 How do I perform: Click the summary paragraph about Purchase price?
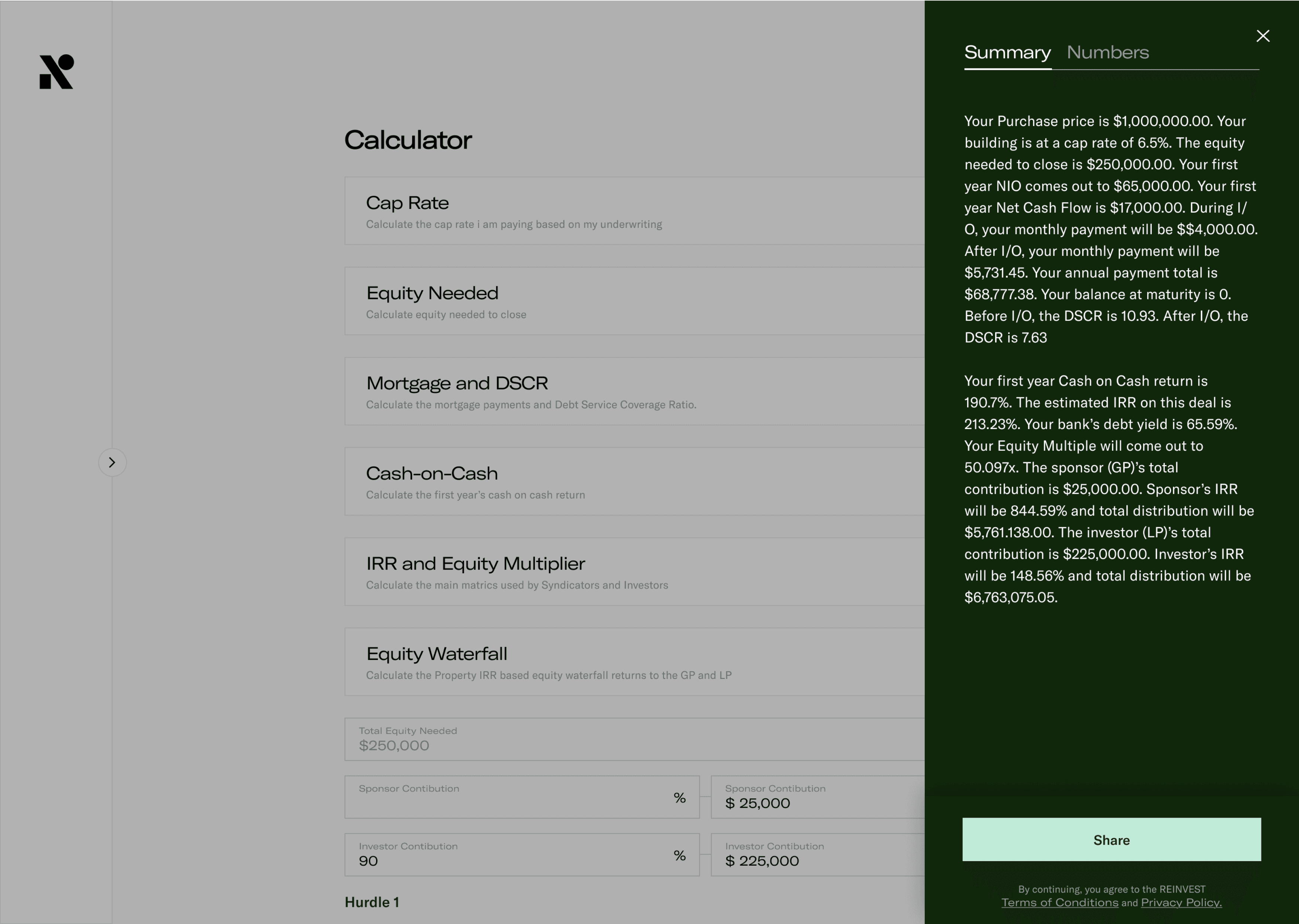(x=1110, y=229)
